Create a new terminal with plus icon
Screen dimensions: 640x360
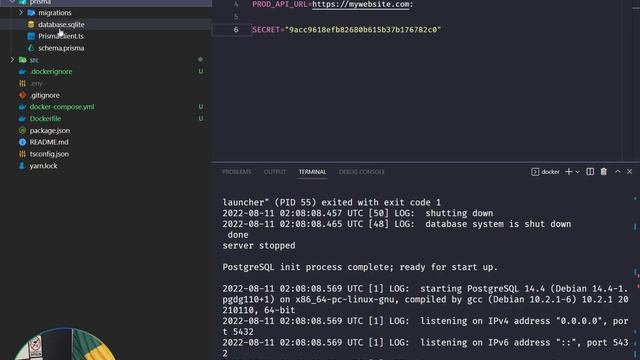tap(569, 172)
